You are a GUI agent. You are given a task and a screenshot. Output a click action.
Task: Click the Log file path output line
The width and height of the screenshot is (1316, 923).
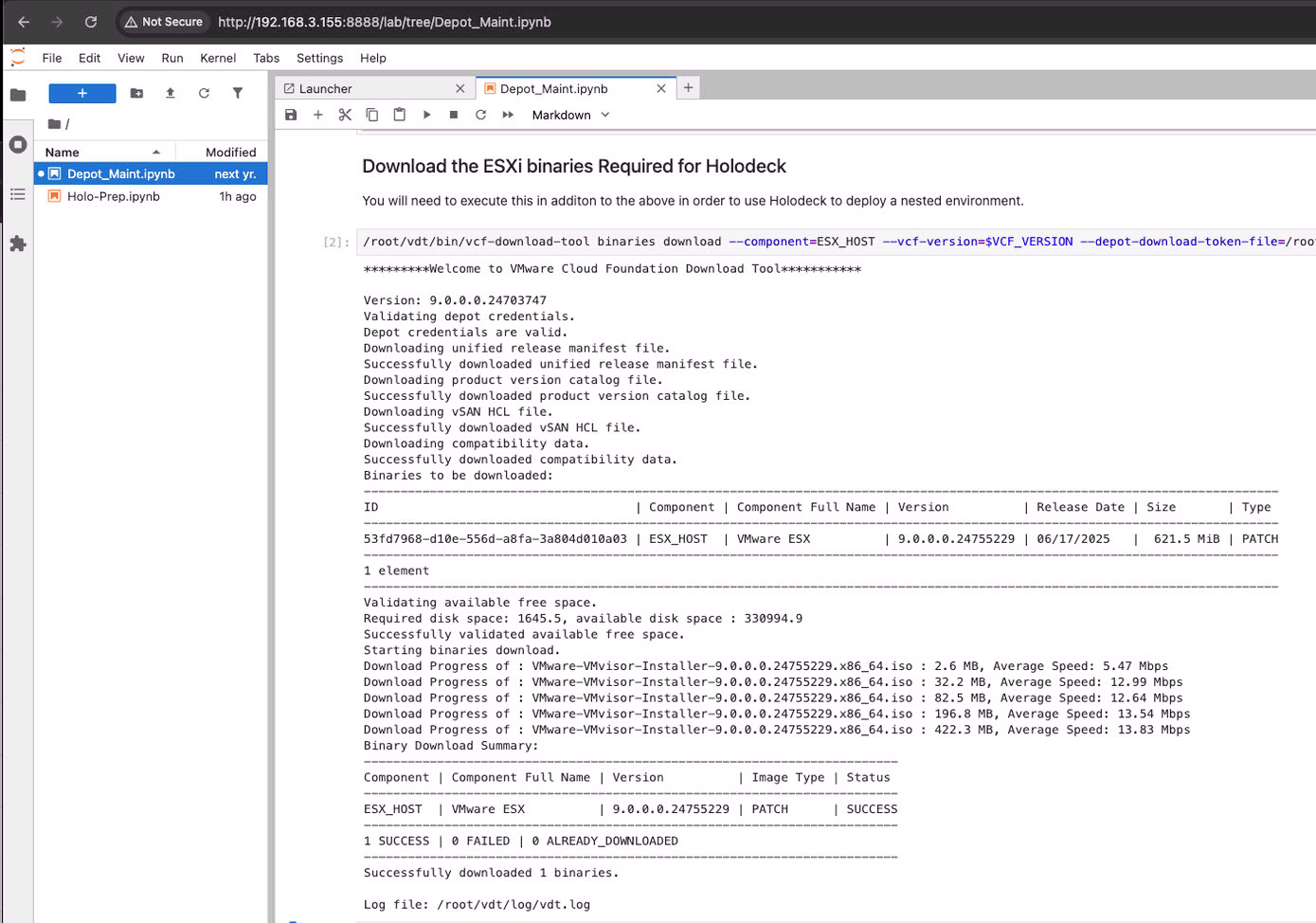477,904
